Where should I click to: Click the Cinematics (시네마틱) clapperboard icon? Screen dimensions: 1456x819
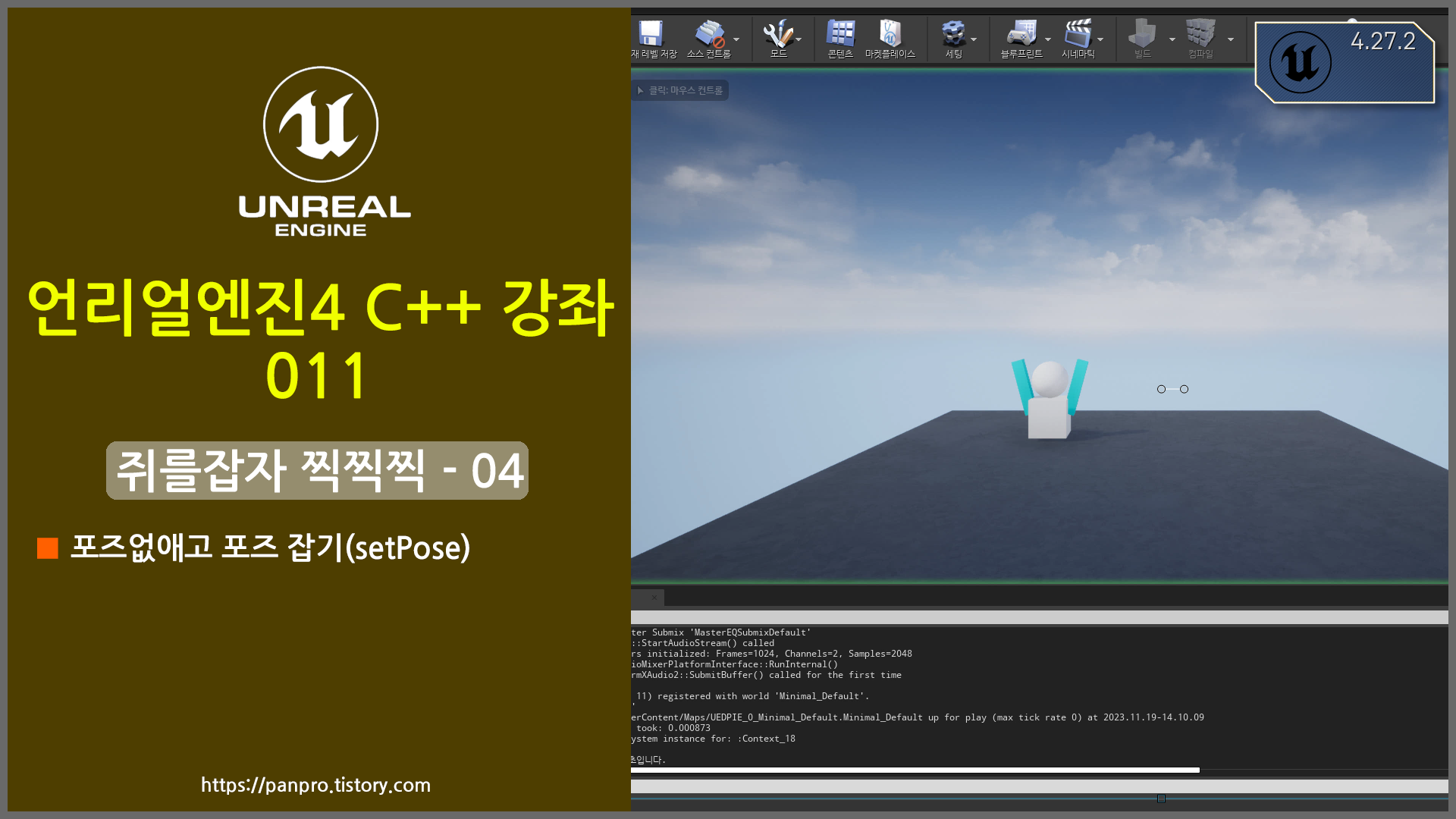click(x=1078, y=34)
